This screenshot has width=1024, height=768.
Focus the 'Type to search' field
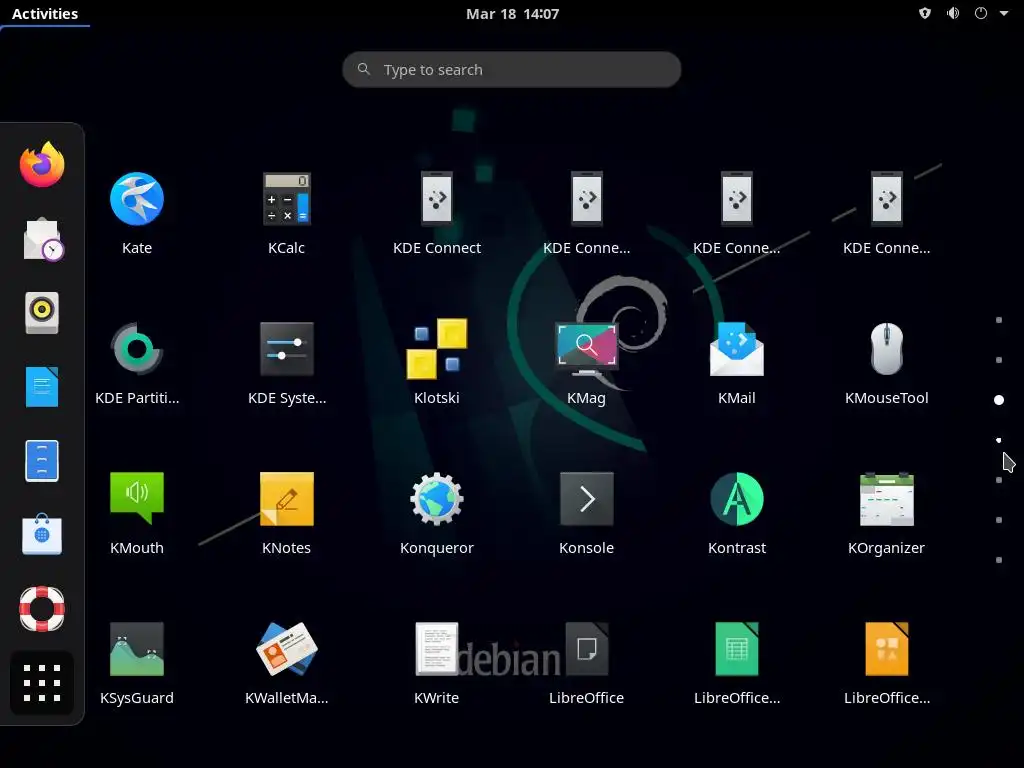pyautogui.click(x=512, y=69)
